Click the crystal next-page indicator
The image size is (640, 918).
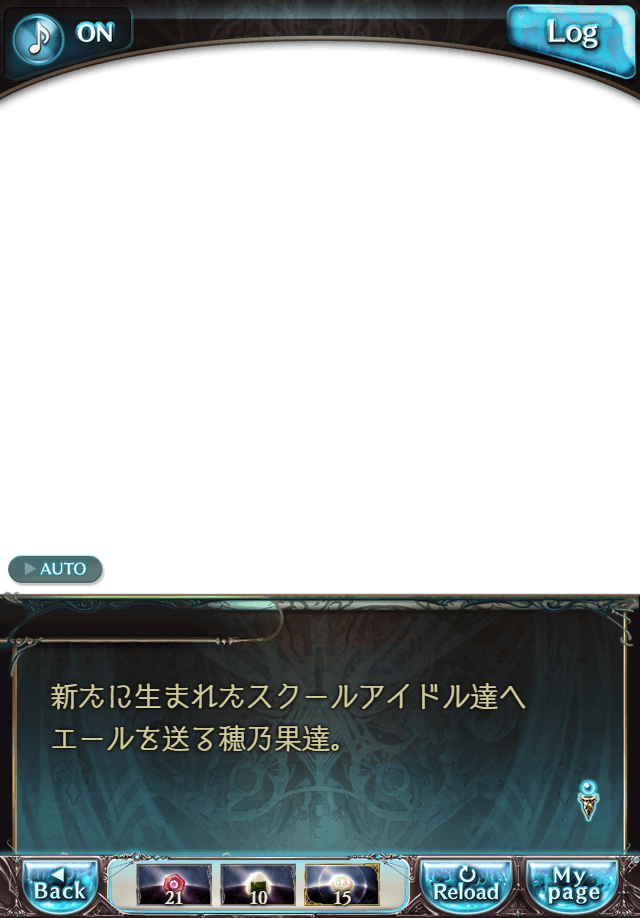588,800
